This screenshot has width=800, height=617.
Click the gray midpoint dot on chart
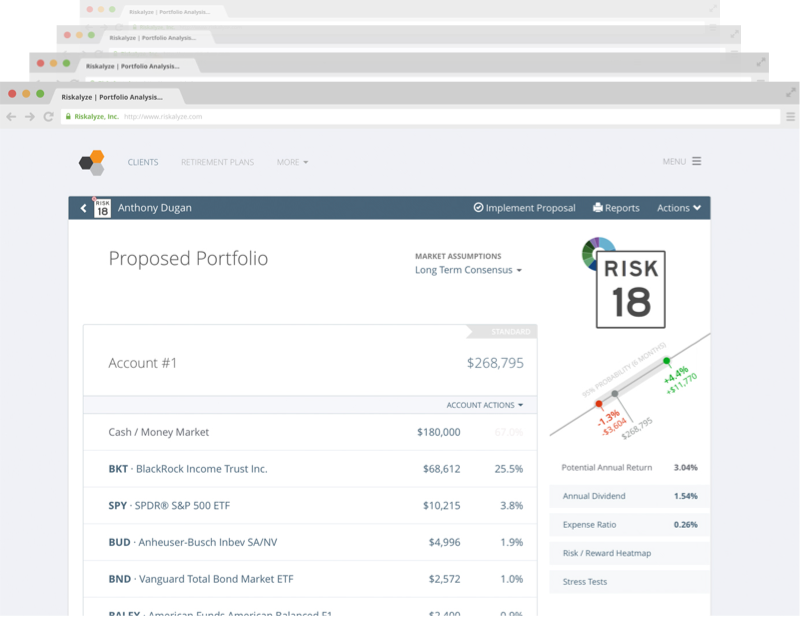click(x=615, y=393)
